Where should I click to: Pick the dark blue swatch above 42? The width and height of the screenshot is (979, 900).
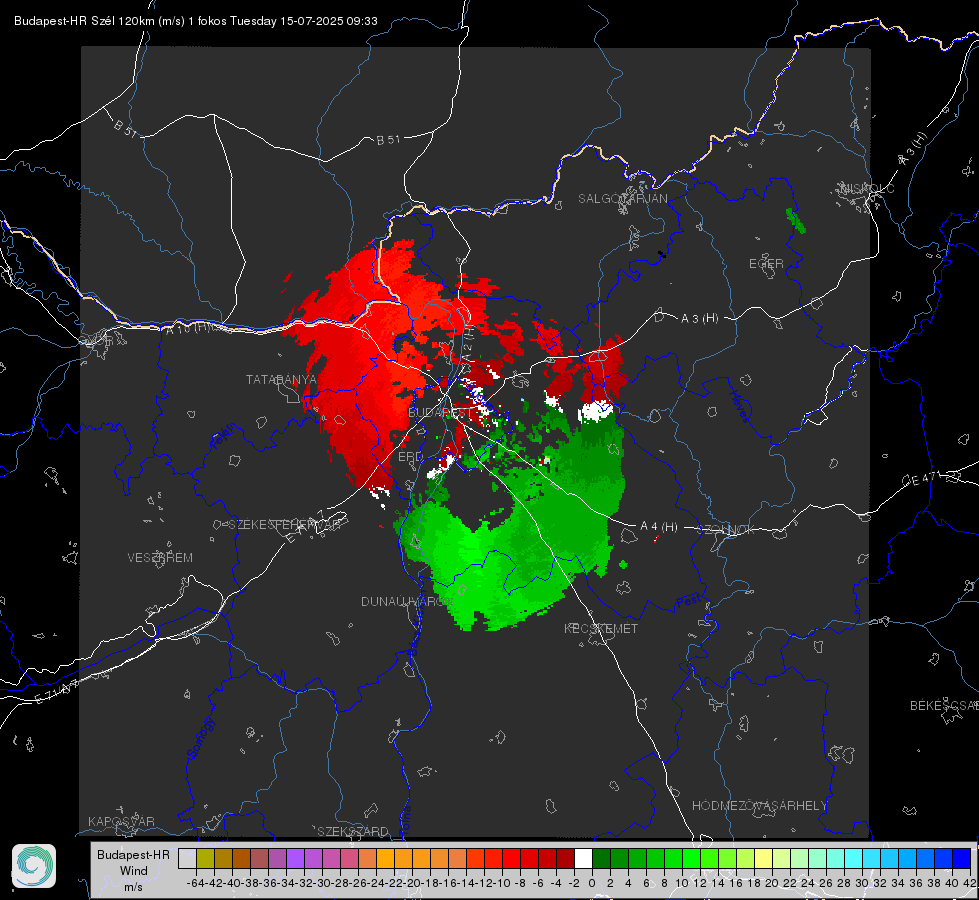[962, 858]
